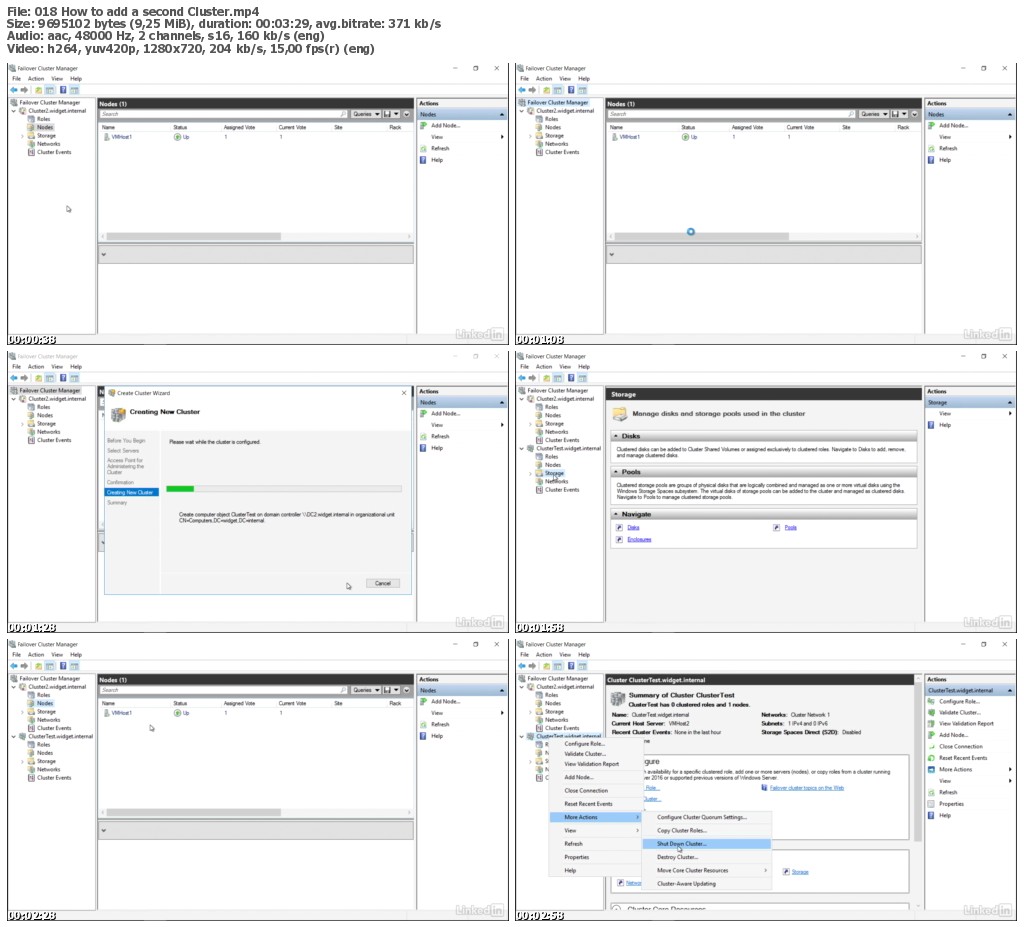Open Failover cluster topics on the Web link
Screen dimensions: 1024x927
[x=807, y=788]
